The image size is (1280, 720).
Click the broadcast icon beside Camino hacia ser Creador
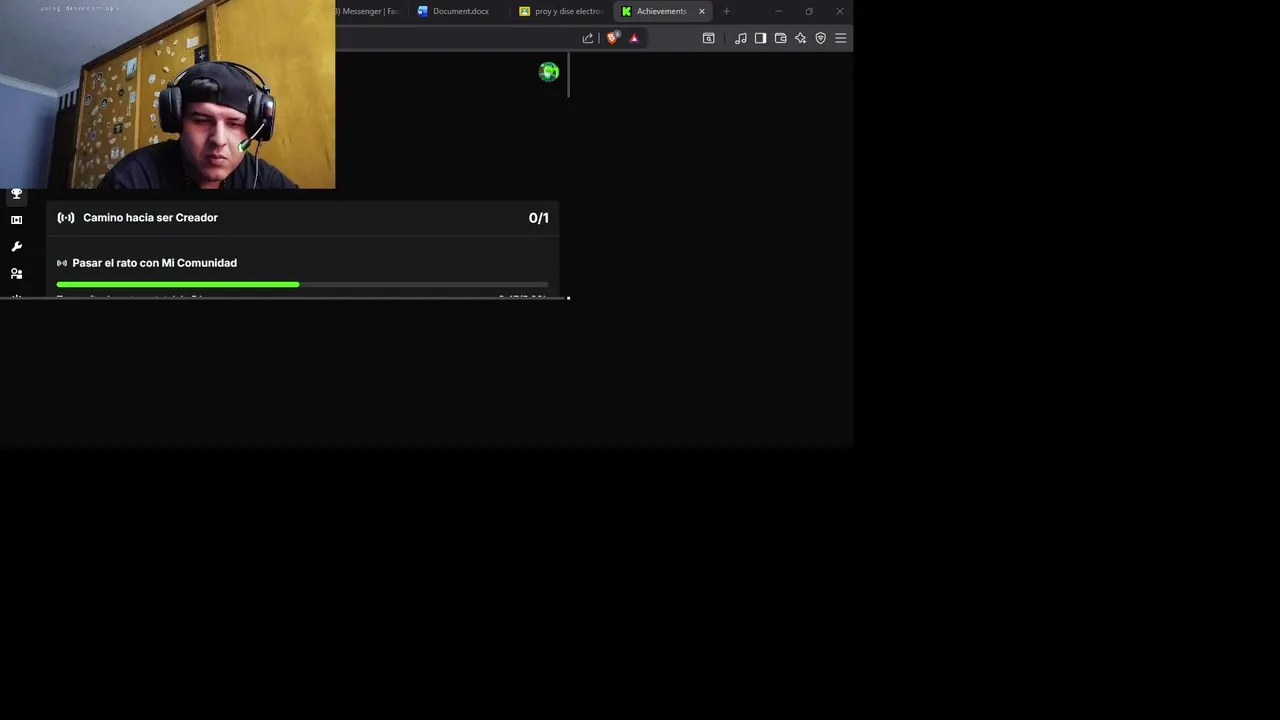pos(66,217)
